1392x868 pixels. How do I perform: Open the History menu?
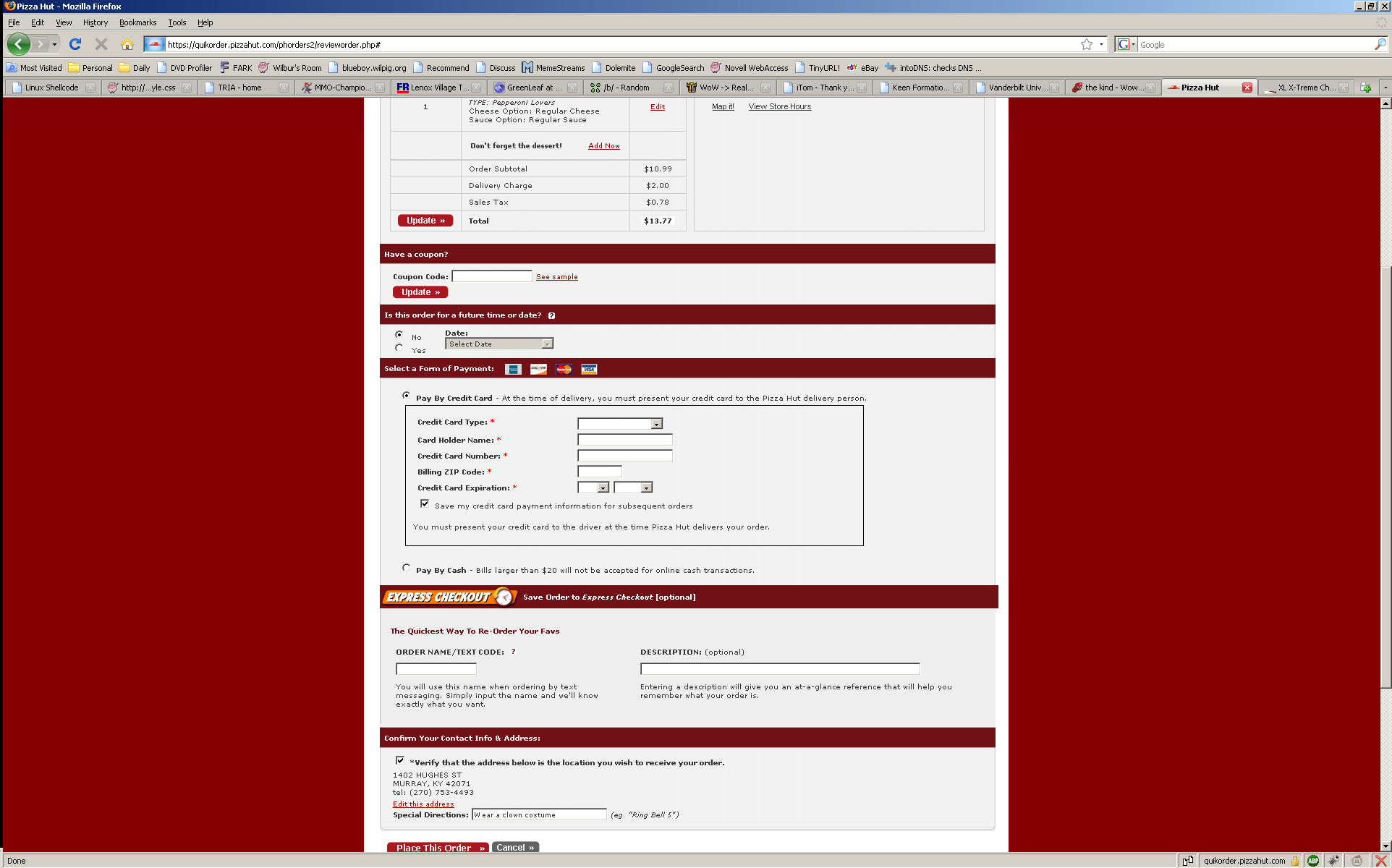click(x=96, y=22)
